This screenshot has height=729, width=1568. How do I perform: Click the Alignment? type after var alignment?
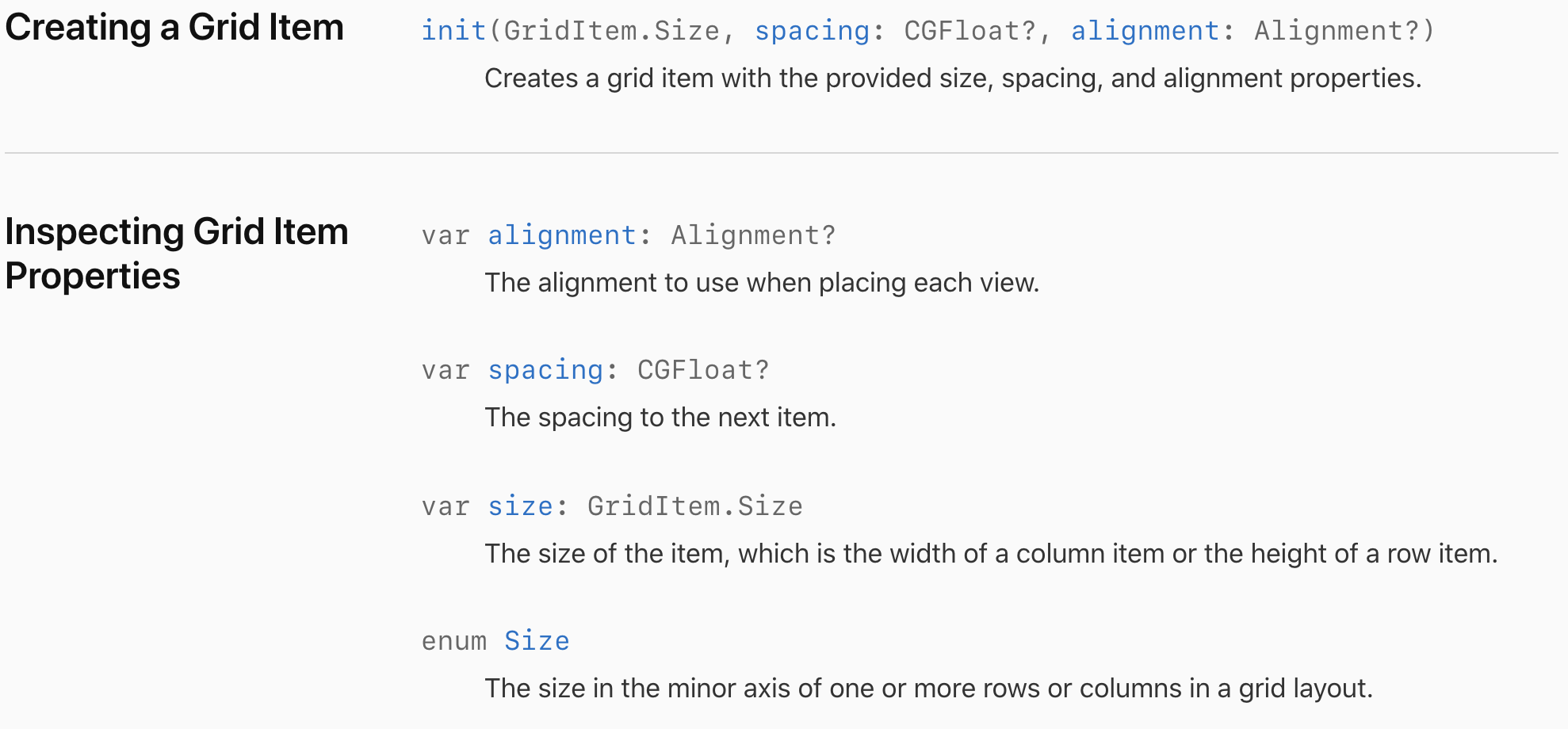(753, 235)
